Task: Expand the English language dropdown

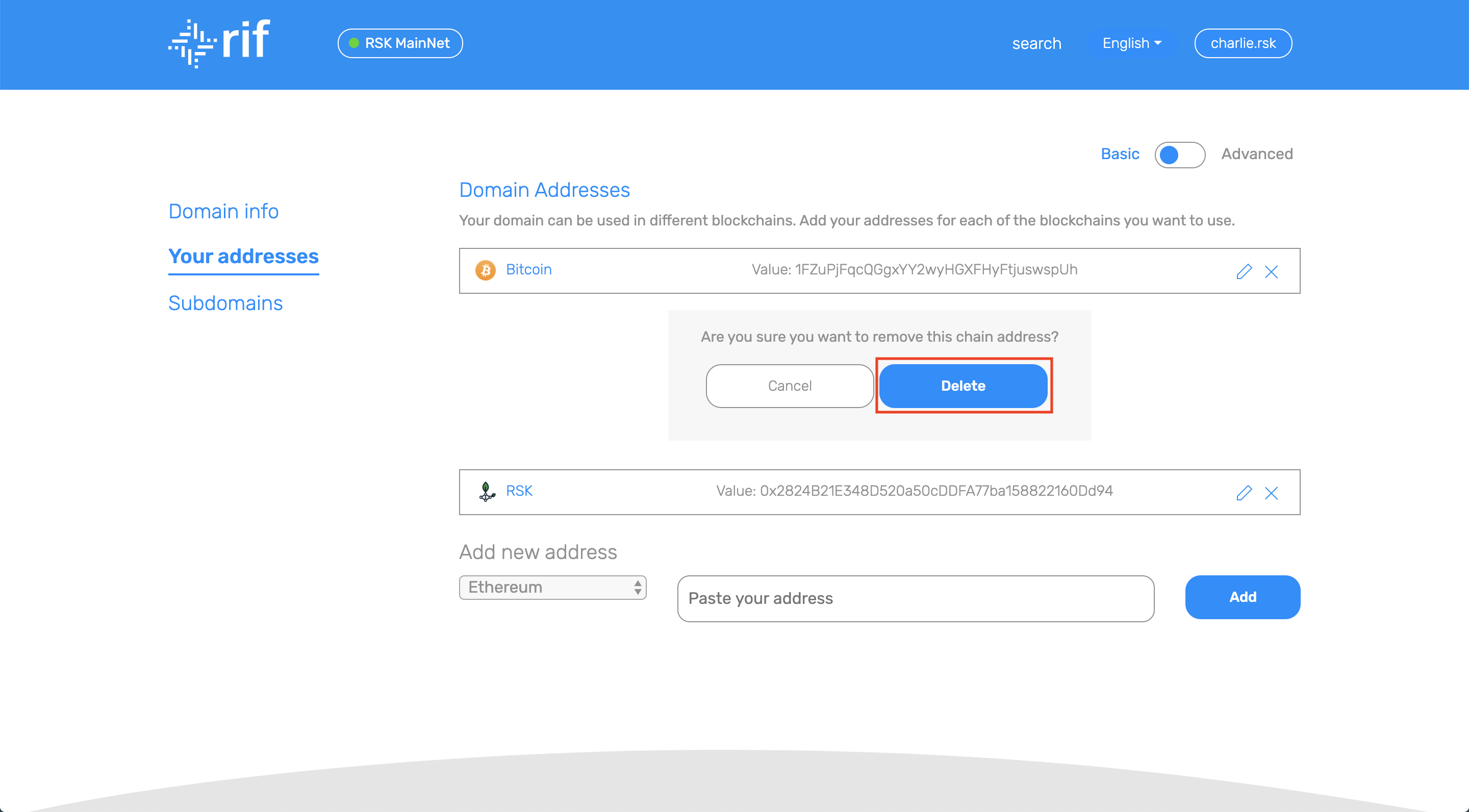Action: pyautogui.click(x=1131, y=43)
